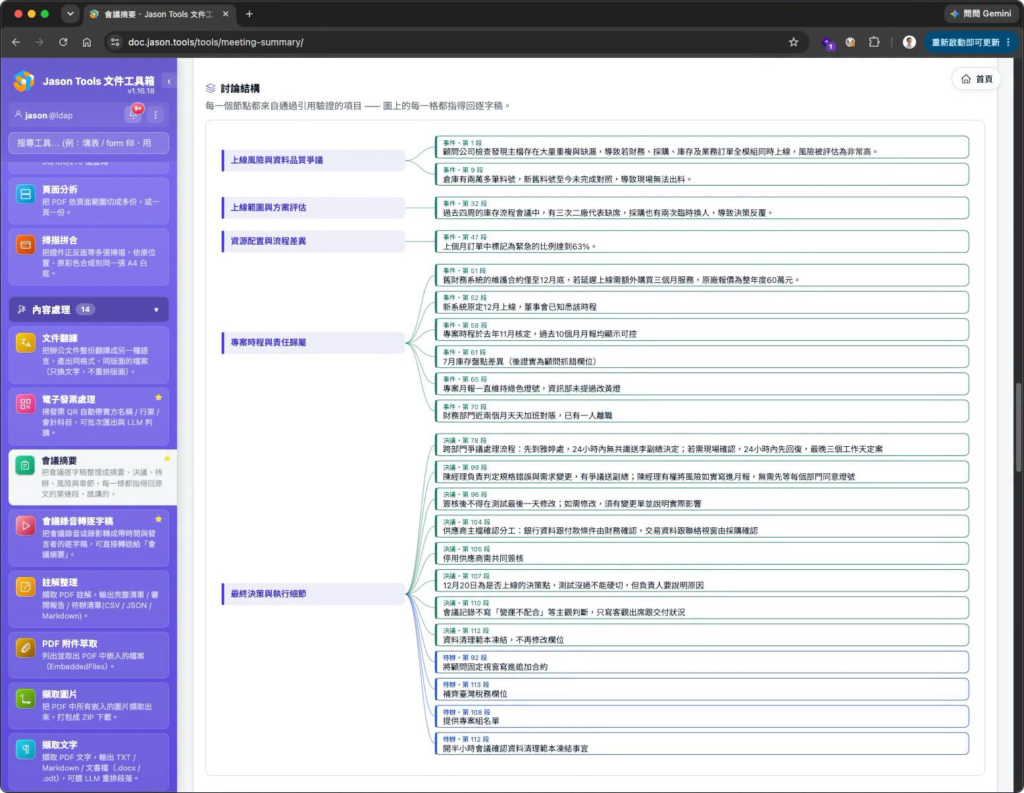Select the 會議摘要 tool icon
The image size is (1024, 793).
[25, 465]
